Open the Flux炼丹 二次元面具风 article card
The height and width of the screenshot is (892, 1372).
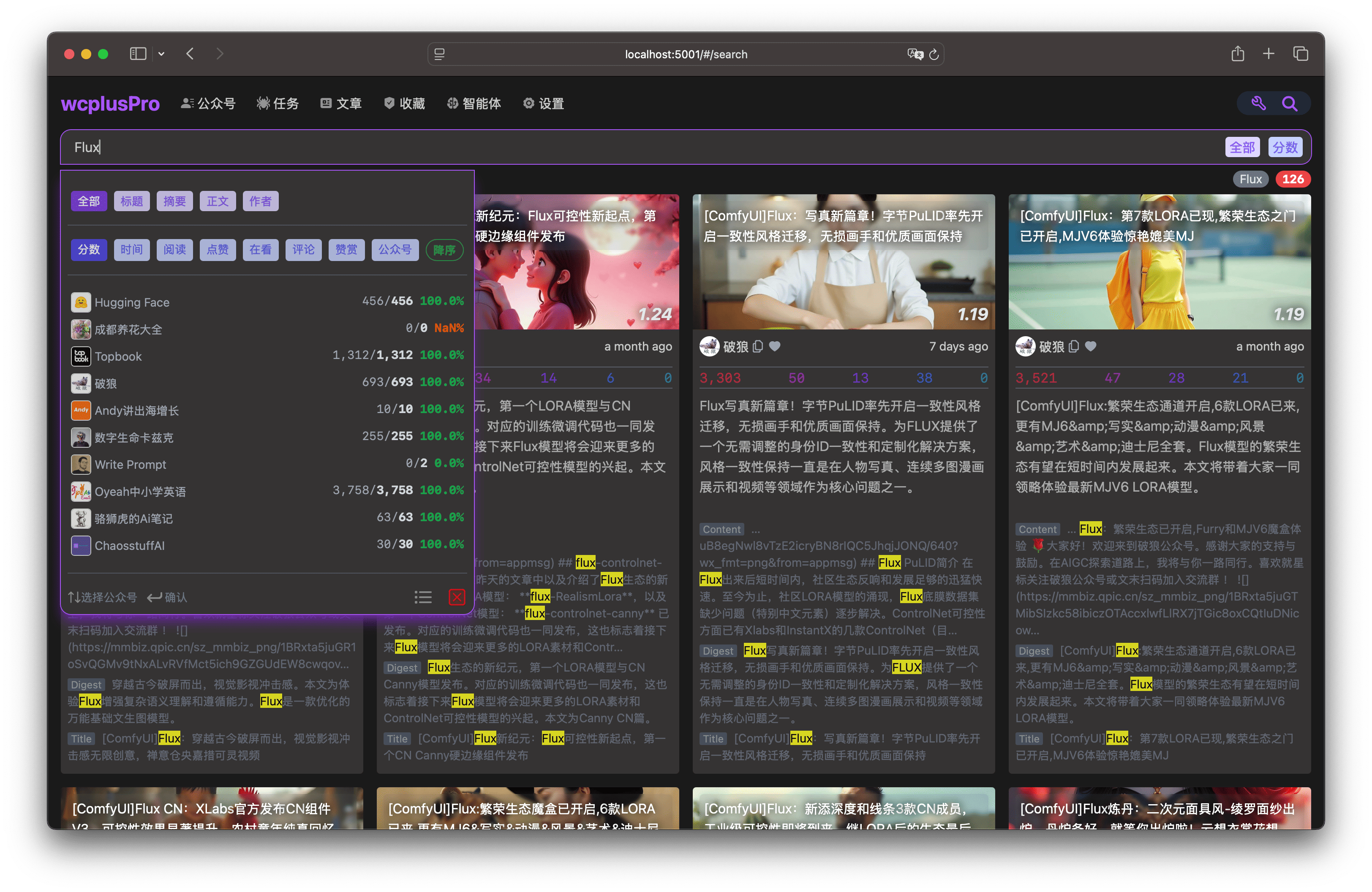tap(1159, 808)
